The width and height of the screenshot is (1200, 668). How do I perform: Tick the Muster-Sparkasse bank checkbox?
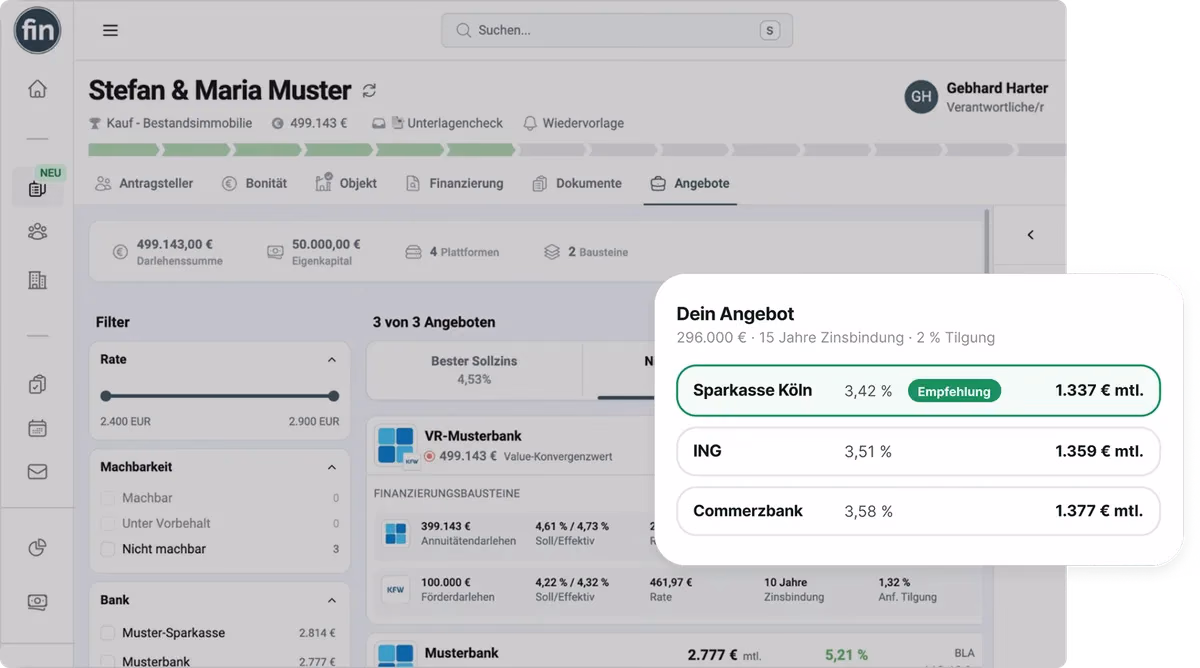point(108,633)
